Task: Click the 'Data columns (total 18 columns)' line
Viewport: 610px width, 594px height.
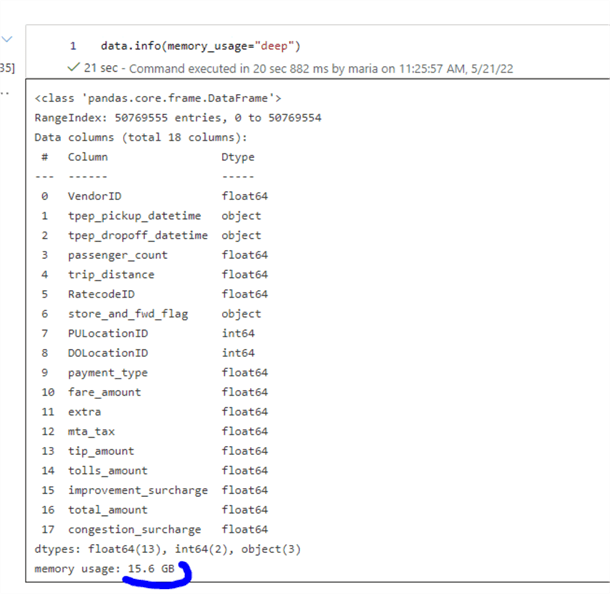Action: point(141,138)
